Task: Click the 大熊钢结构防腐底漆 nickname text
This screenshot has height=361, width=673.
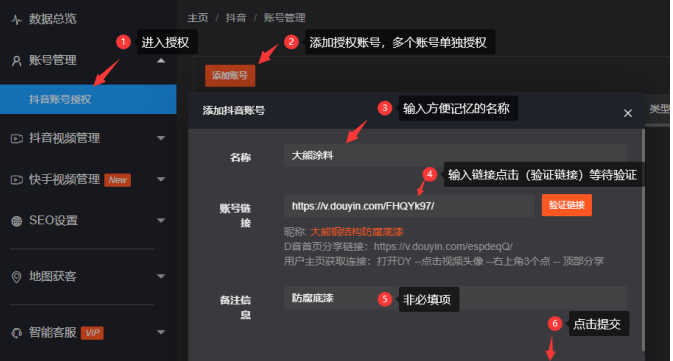Action: pyautogui.click(x=356, y=232)
